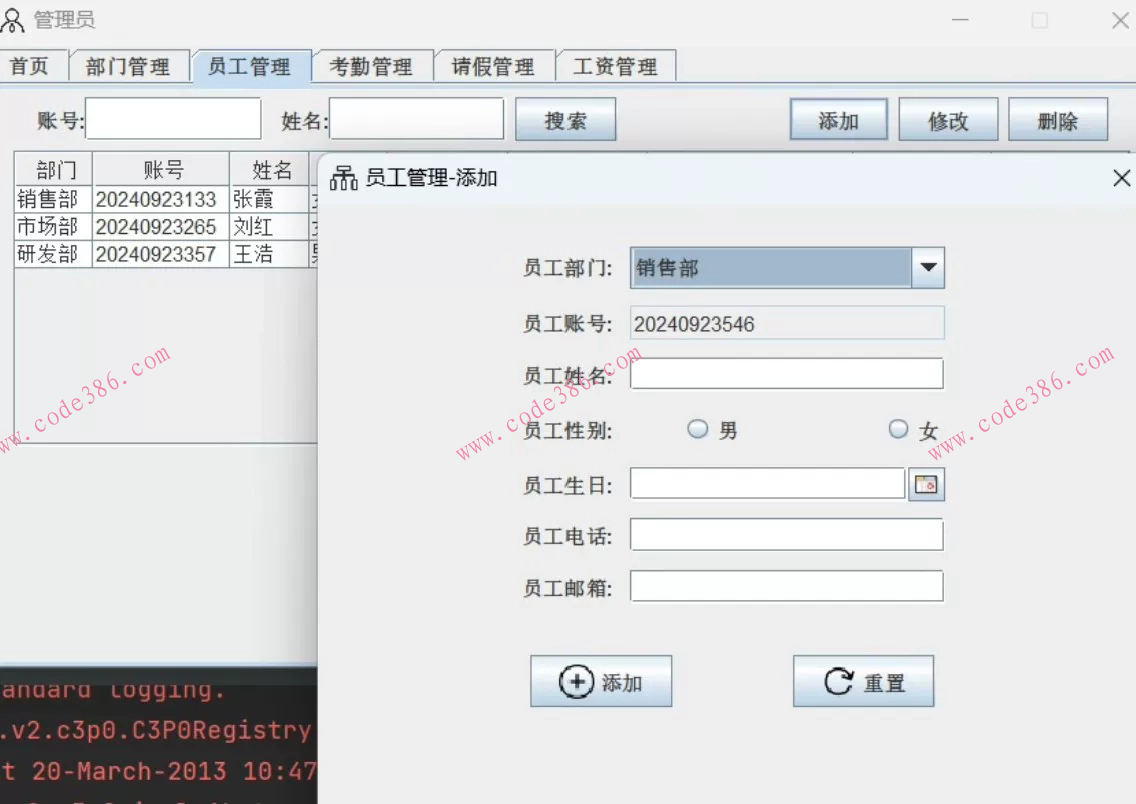
Task: Select the 男 gender radio button
Action: click(x=697, y=429)
